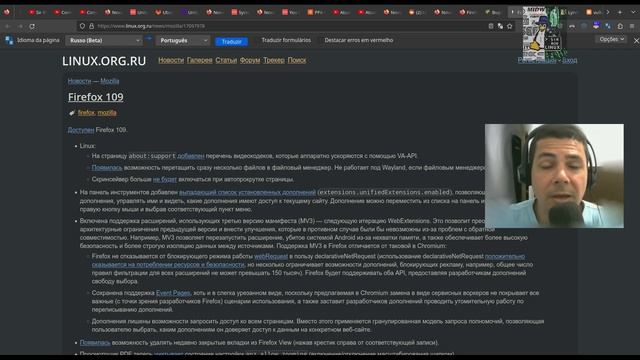Click the blue Traduzir button
This screenshot has height=360, width=640.
pyautogui.click(x=231, y=41)
